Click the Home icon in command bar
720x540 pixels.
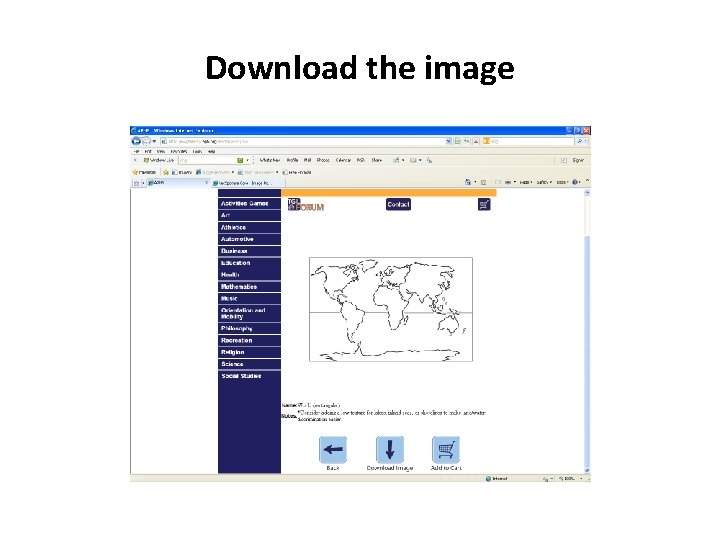468,182
